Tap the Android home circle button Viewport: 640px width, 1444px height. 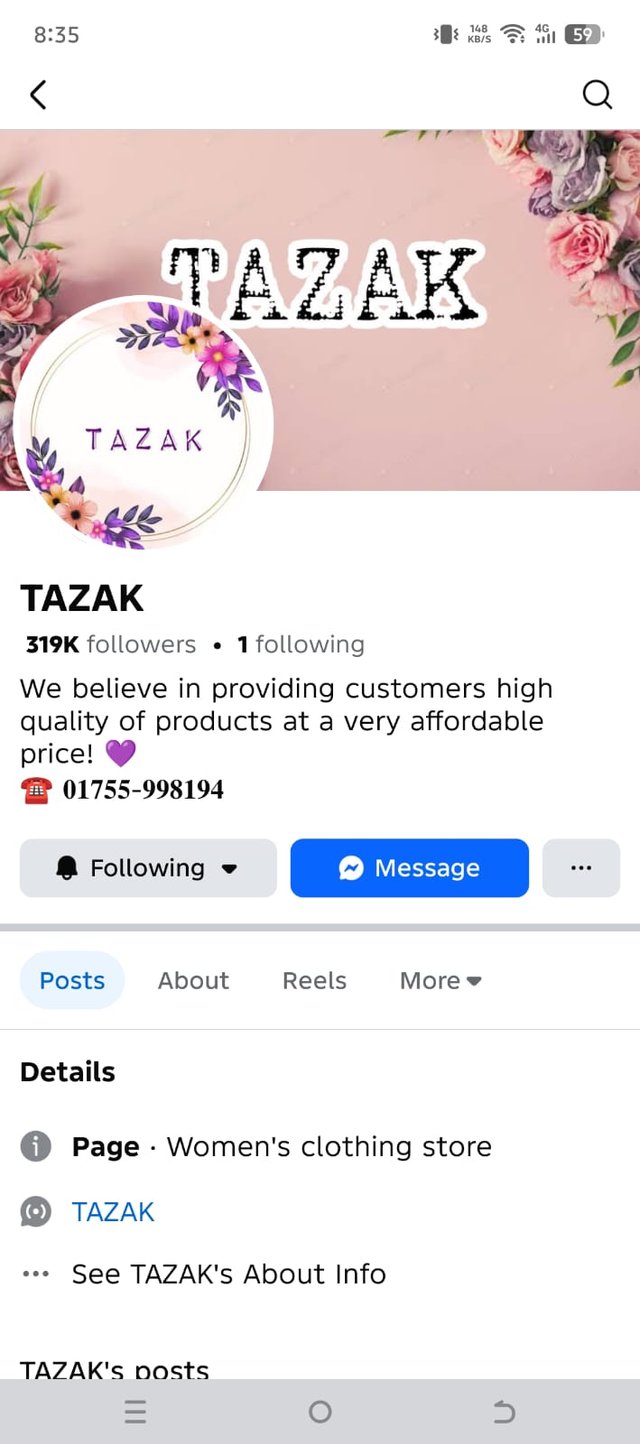point(320,1411)
